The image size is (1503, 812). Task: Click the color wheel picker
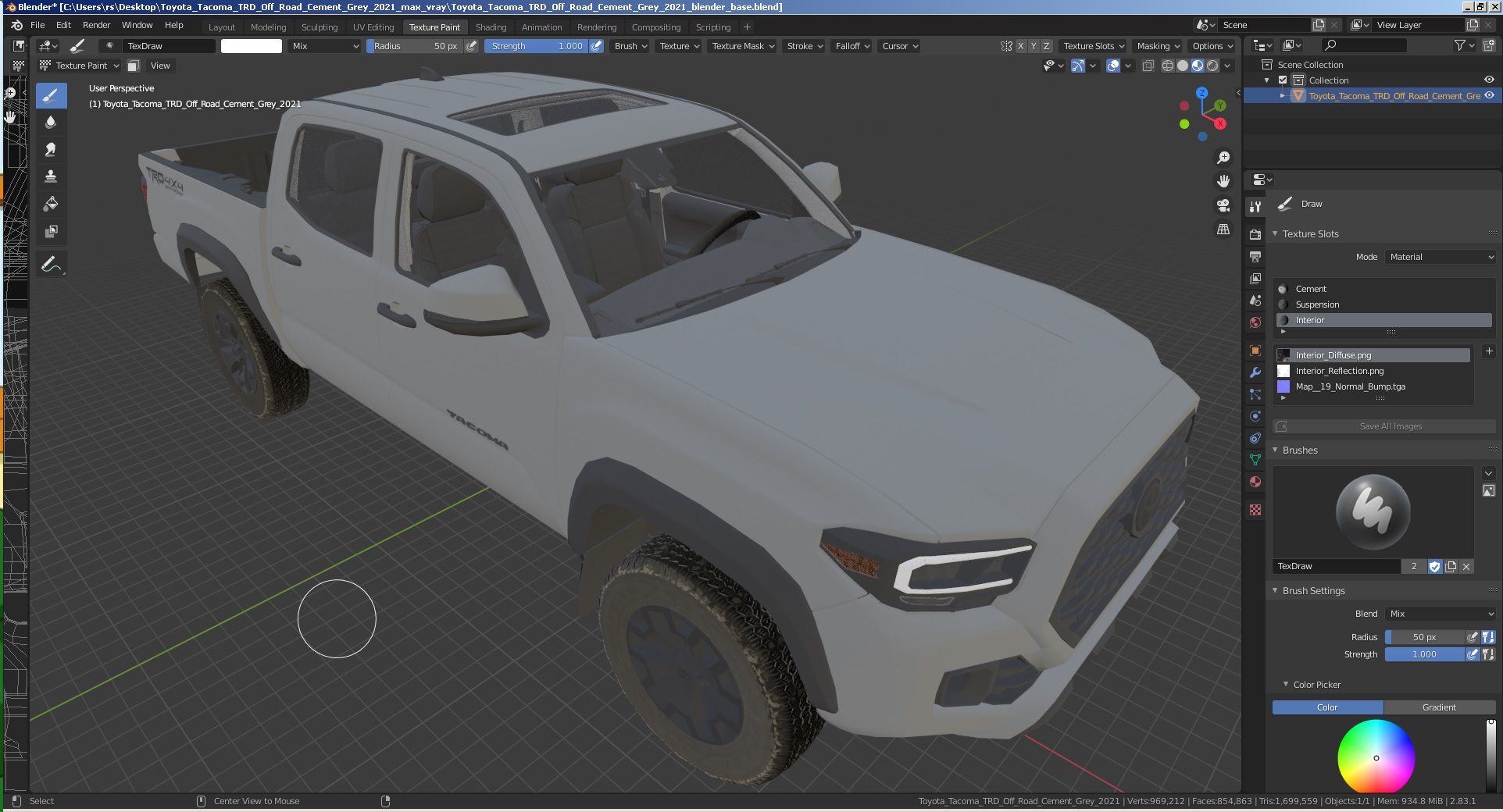pos(1376,757)
